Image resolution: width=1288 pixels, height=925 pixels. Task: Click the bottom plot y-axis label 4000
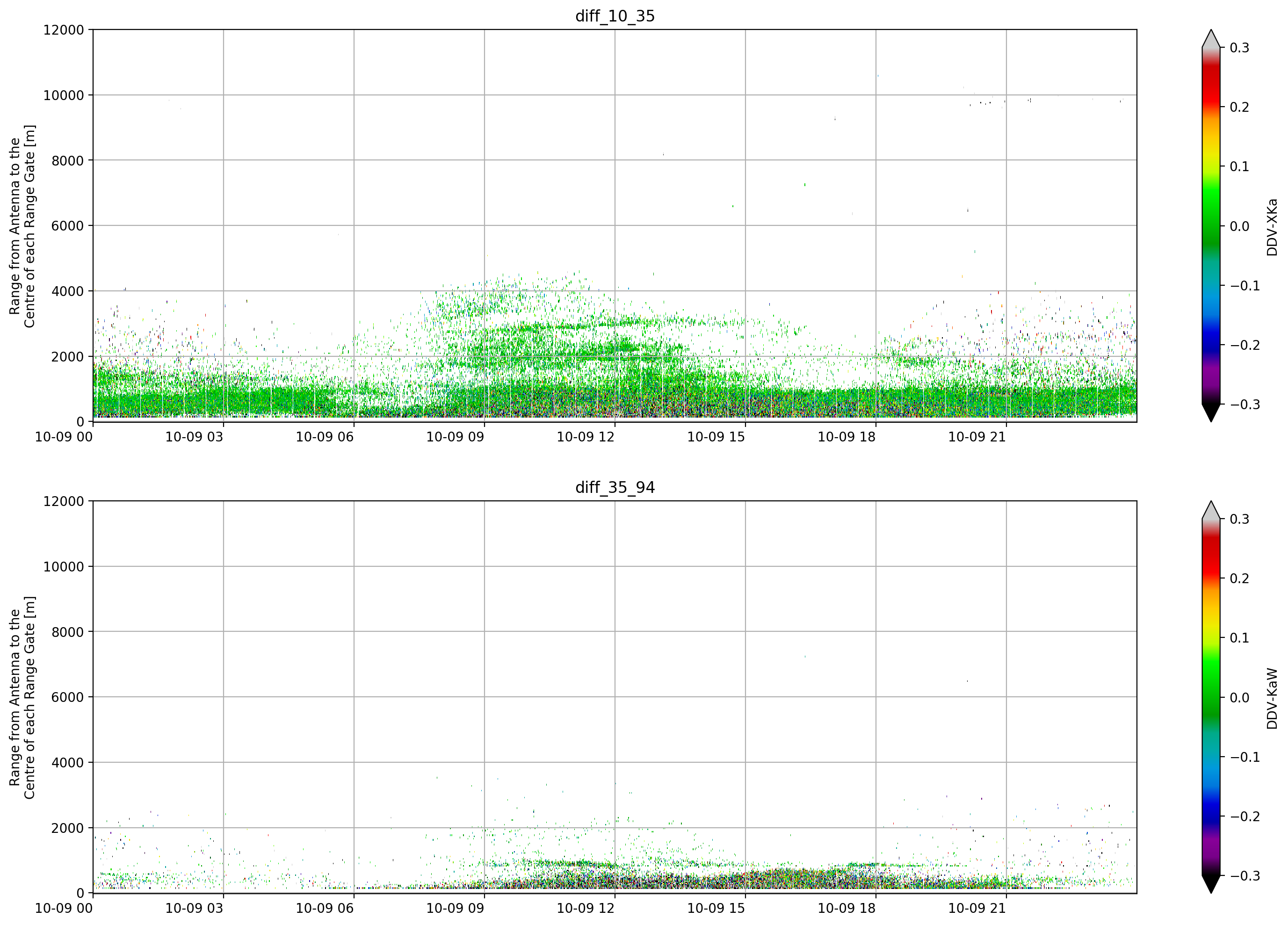[67, 763]
